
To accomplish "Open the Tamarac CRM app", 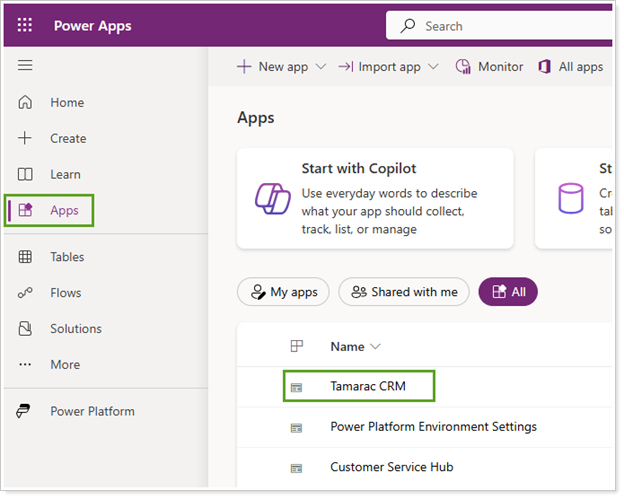I will point(368,386).
